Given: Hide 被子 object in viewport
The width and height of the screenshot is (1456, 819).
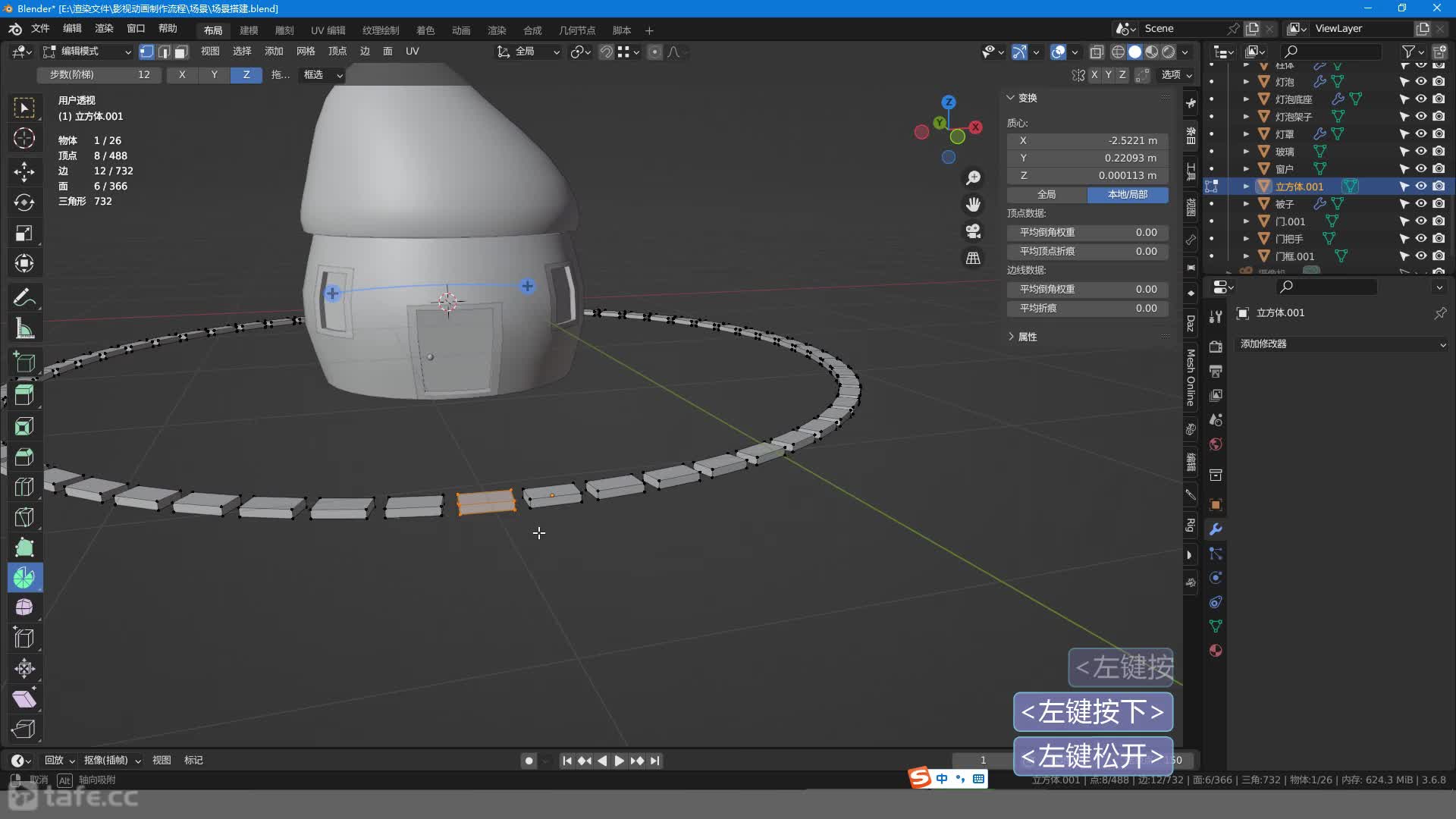Looking at the screenshot, I should (x=1421, y=203).
